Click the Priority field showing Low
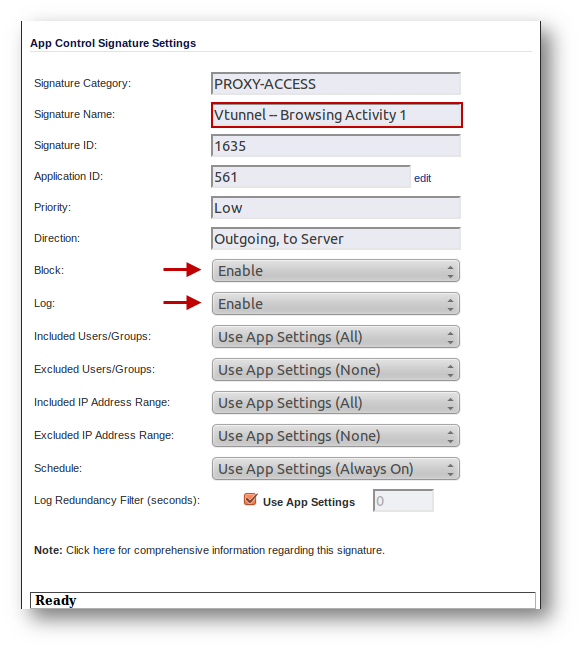583x651 pixels. click(x=336, y=208)
